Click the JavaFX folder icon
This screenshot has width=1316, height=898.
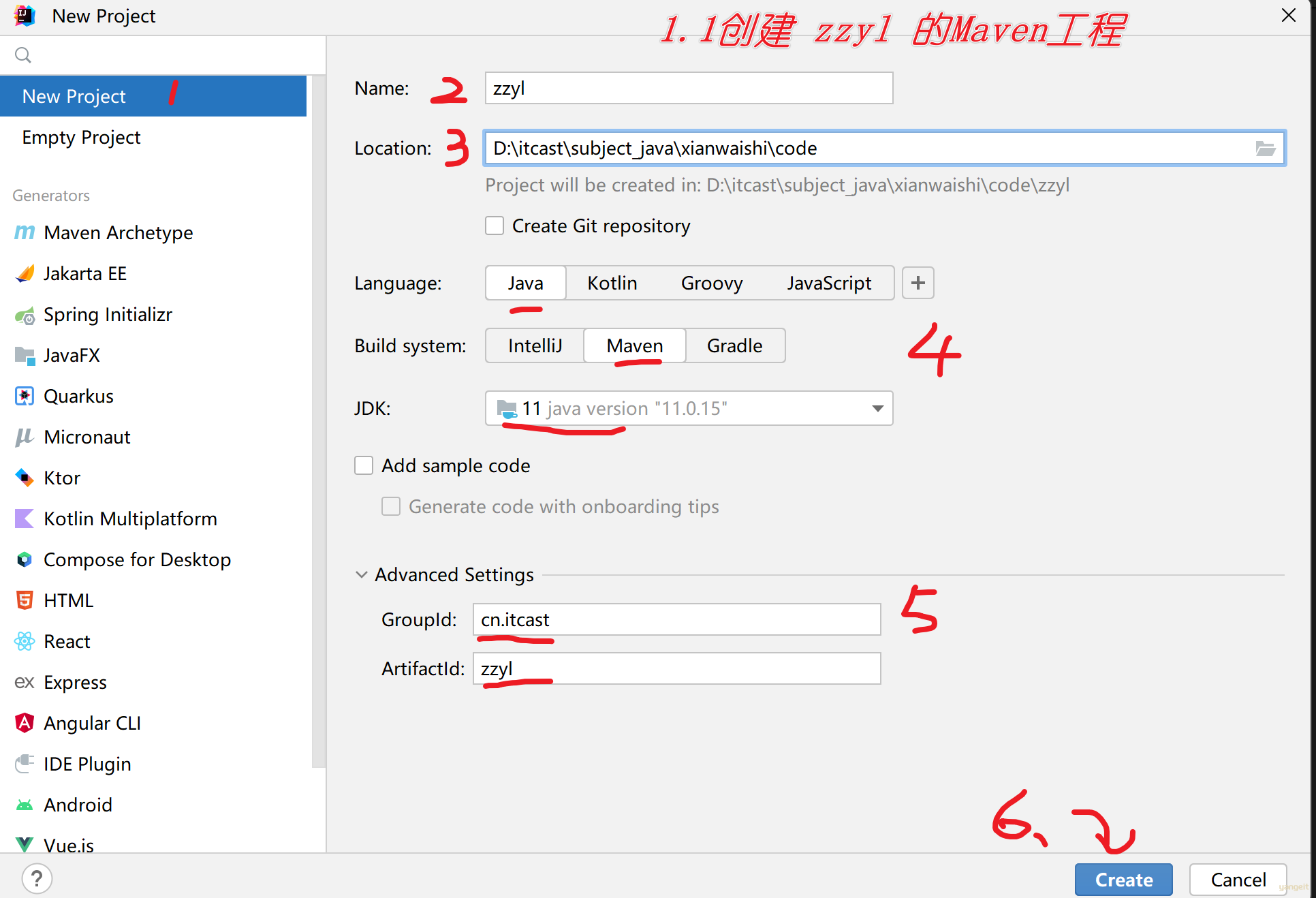pos(25,355)
